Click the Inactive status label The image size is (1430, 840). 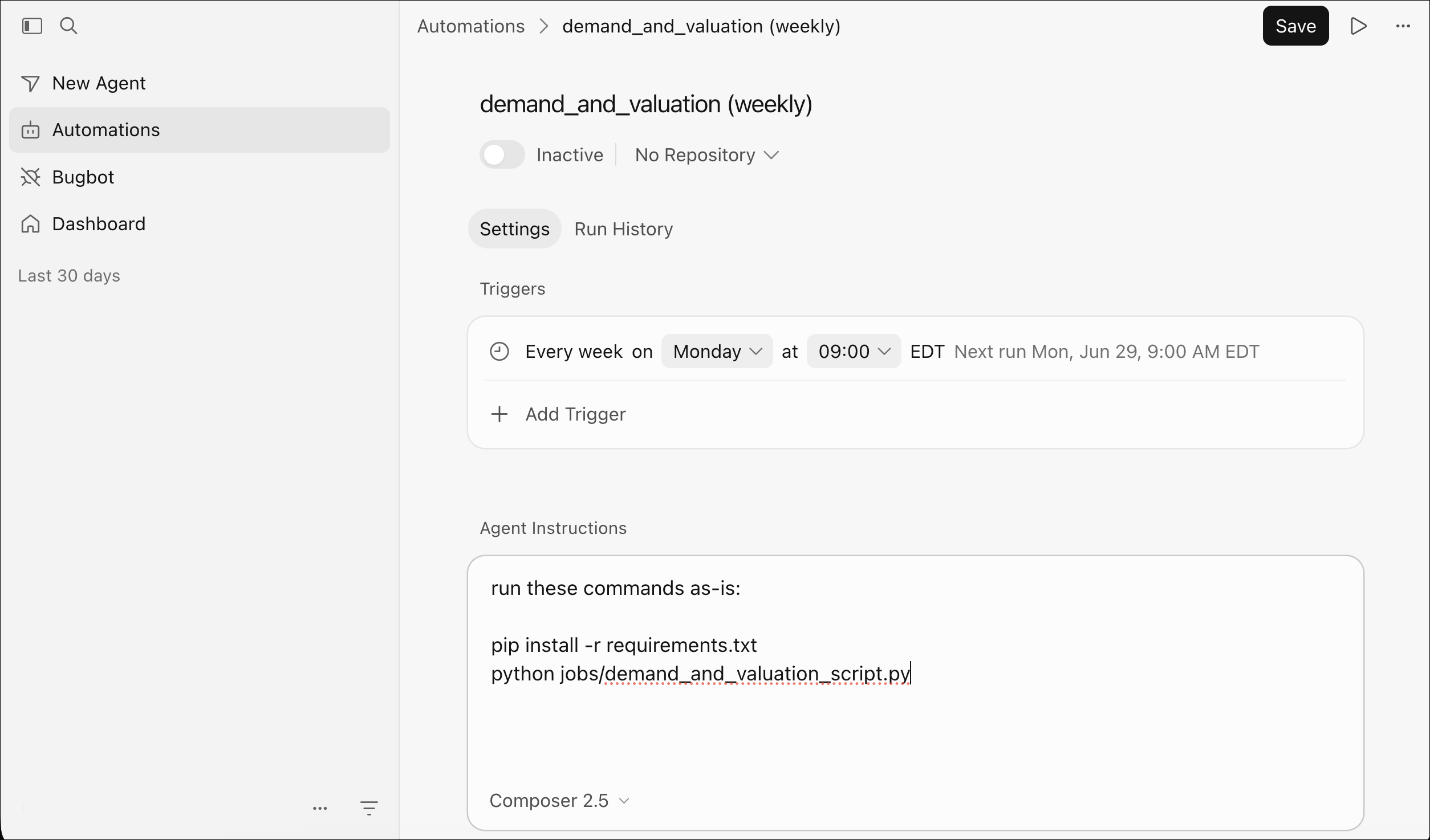coord(570,155)
